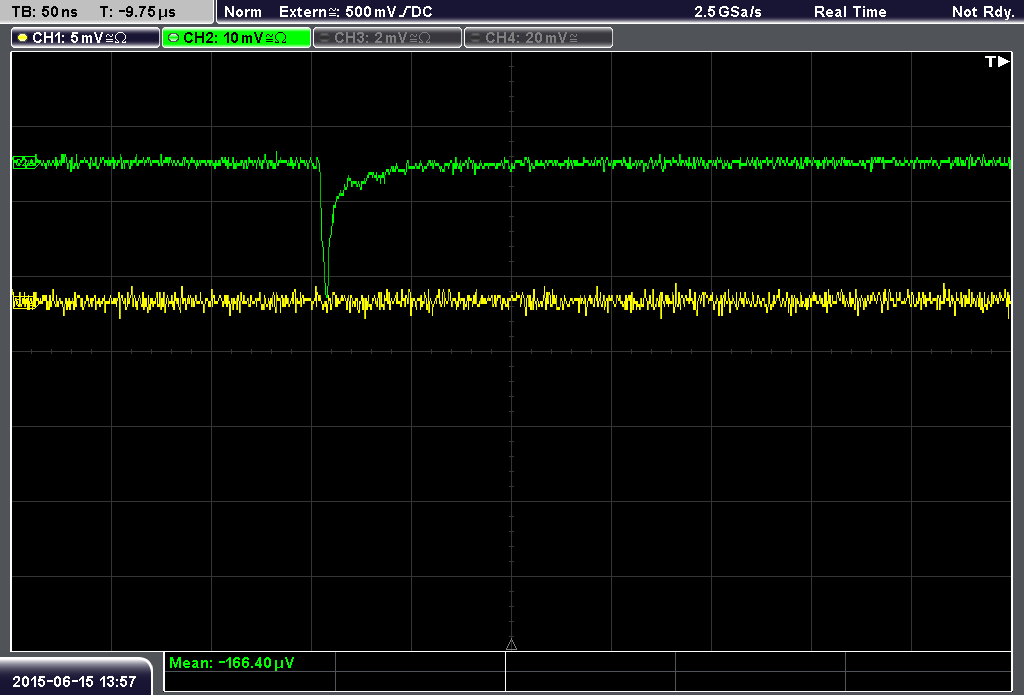Click the 2015-06-15 13:57 date time label

click(74, 682)
